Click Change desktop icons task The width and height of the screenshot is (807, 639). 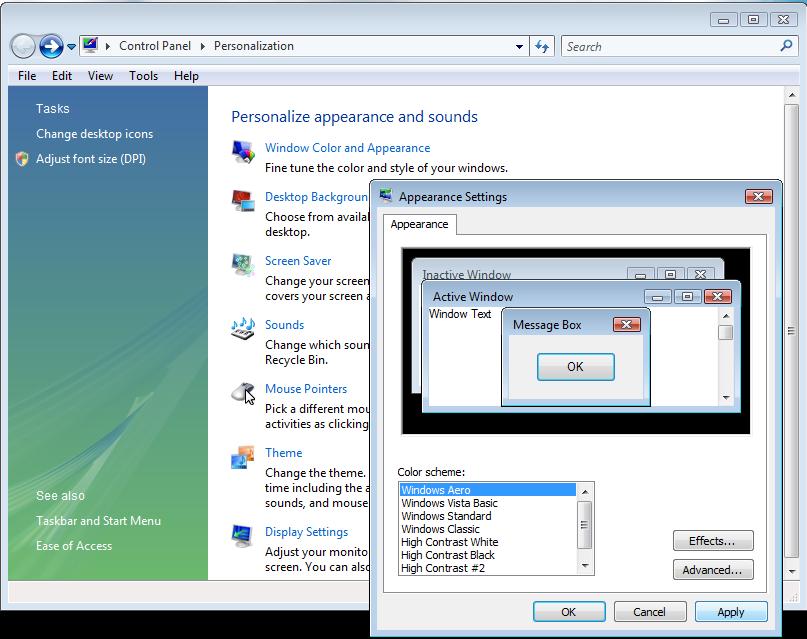95,134
